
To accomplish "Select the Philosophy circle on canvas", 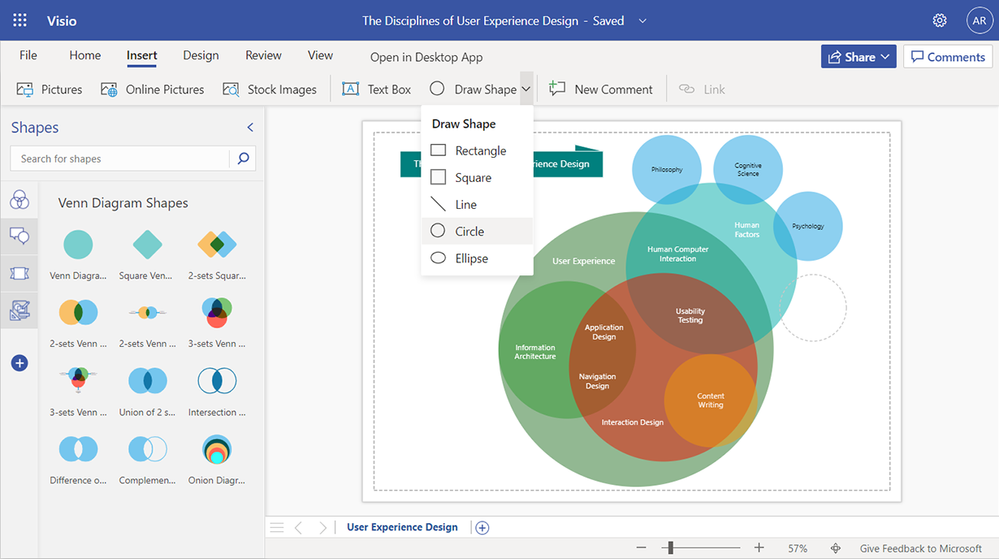I will coord(666,170).
